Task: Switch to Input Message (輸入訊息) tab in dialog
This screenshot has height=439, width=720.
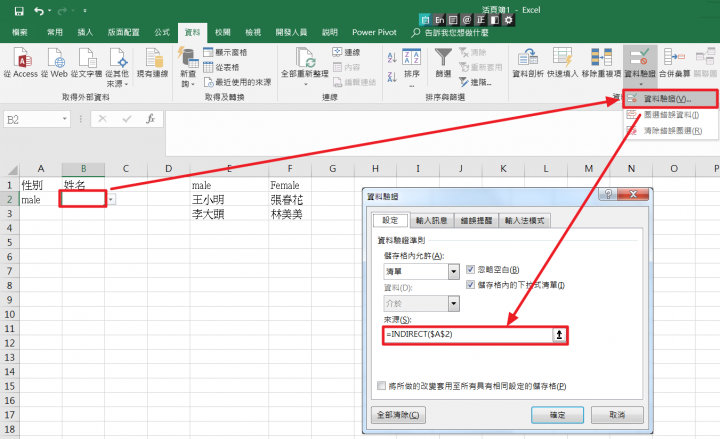Action: click(432, 220)
